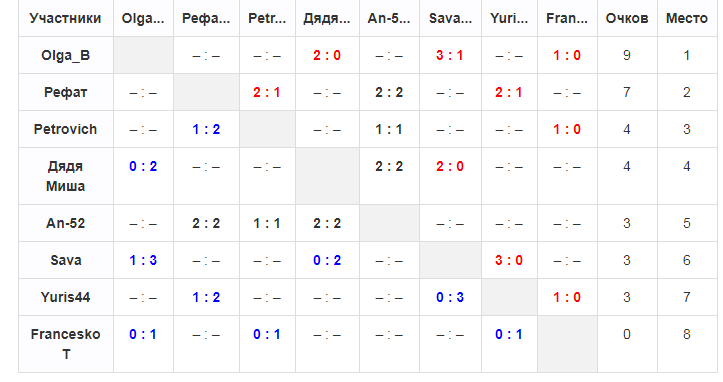The height and width of the screenshot is (382, 723).
Task: Click red 3 : 0 score in Sava row
Action: [x=509, y=260]
